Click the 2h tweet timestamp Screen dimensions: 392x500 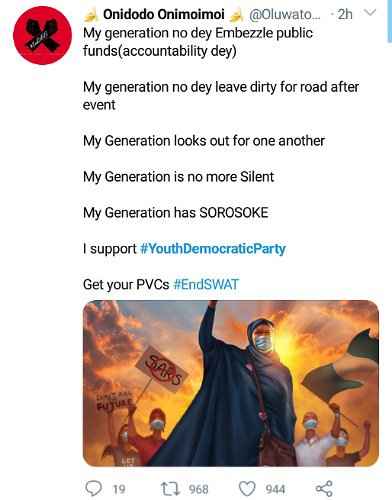pos(345,14)
